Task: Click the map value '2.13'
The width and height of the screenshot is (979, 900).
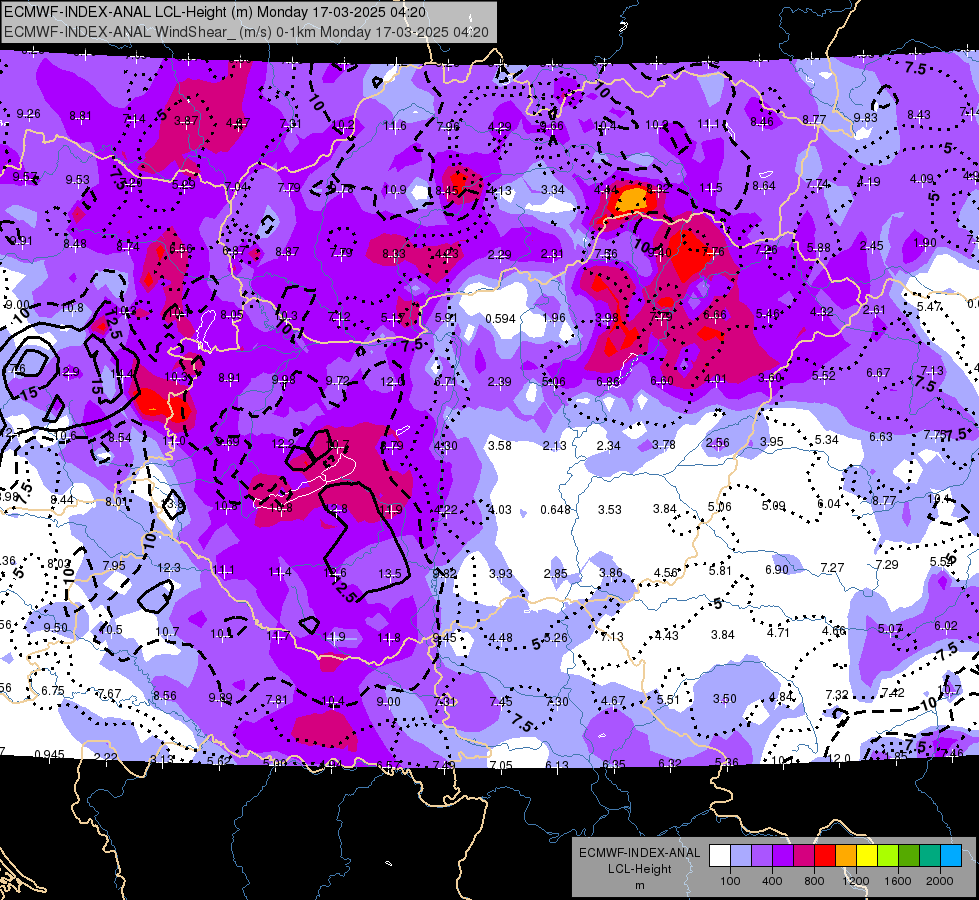Action: (x=554, y=445)
